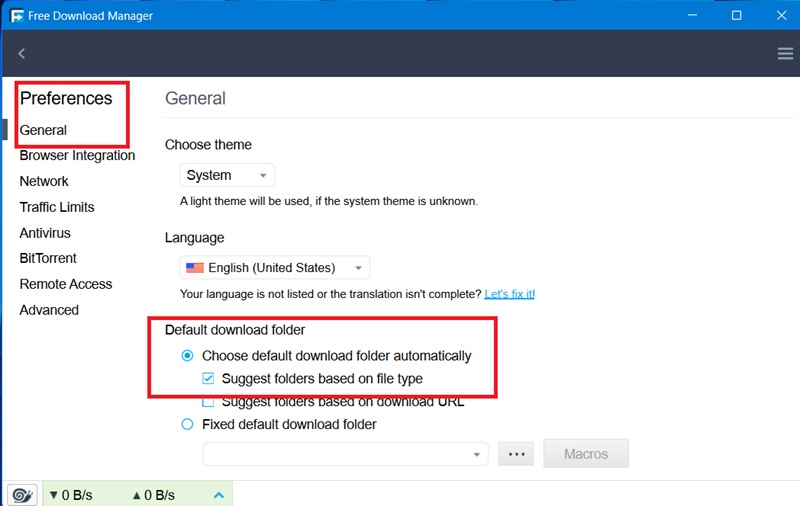800x506 pixels.
Task: Maximize the Free Download Manager window
Action: click(x=736, y=15)
